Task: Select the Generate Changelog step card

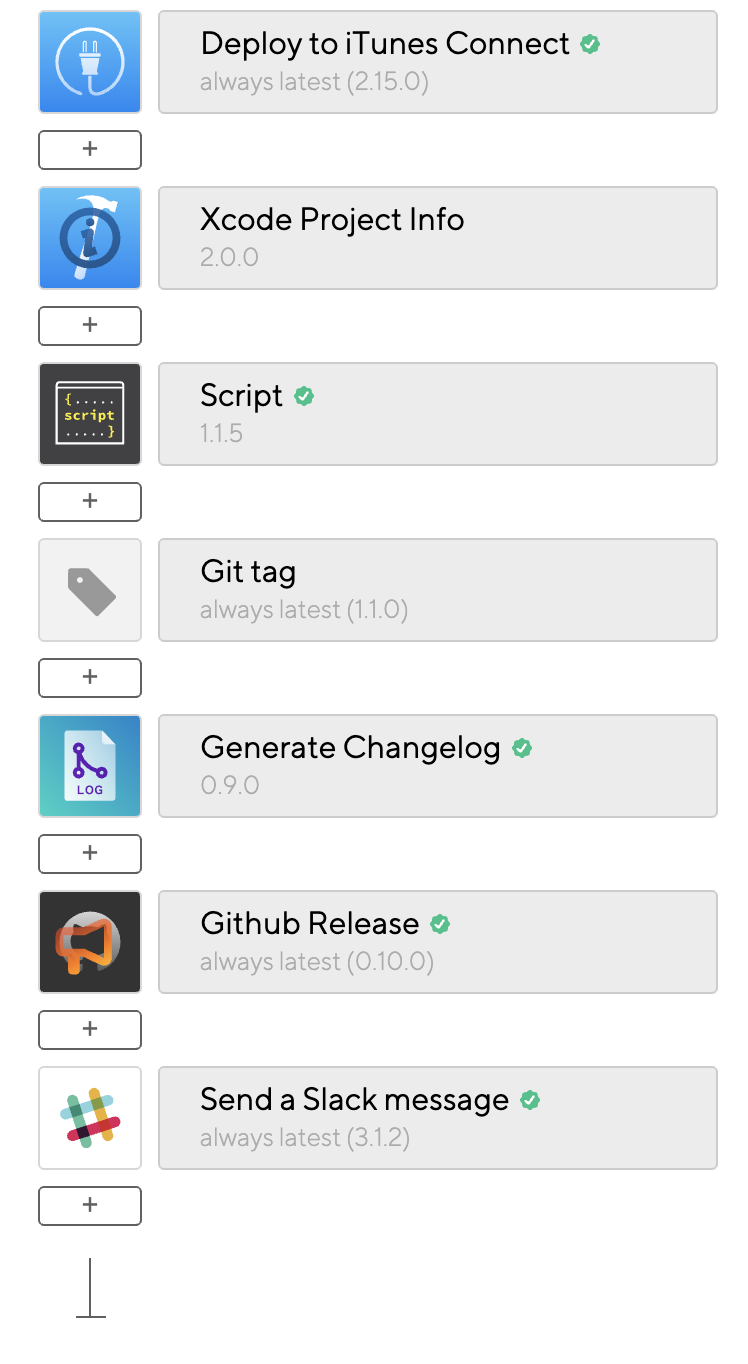Action: [438, 766]
